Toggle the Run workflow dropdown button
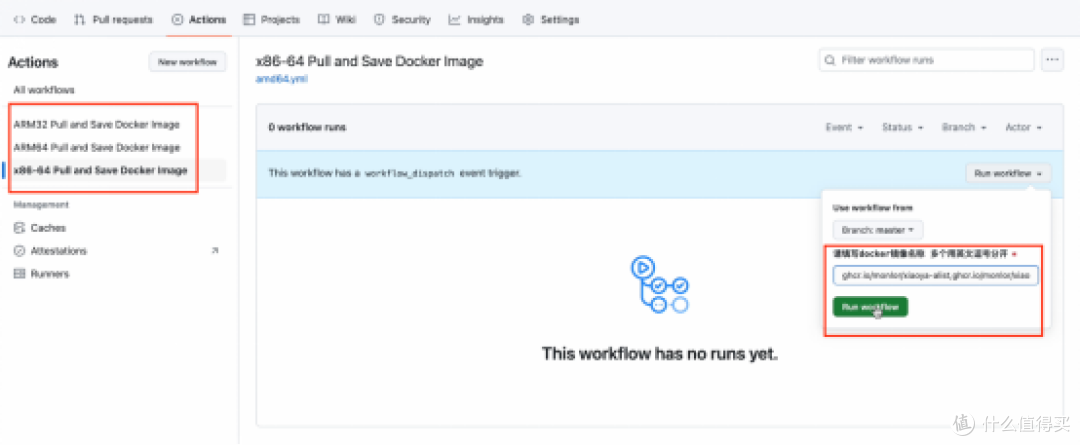 click(x=1008, y=173)
